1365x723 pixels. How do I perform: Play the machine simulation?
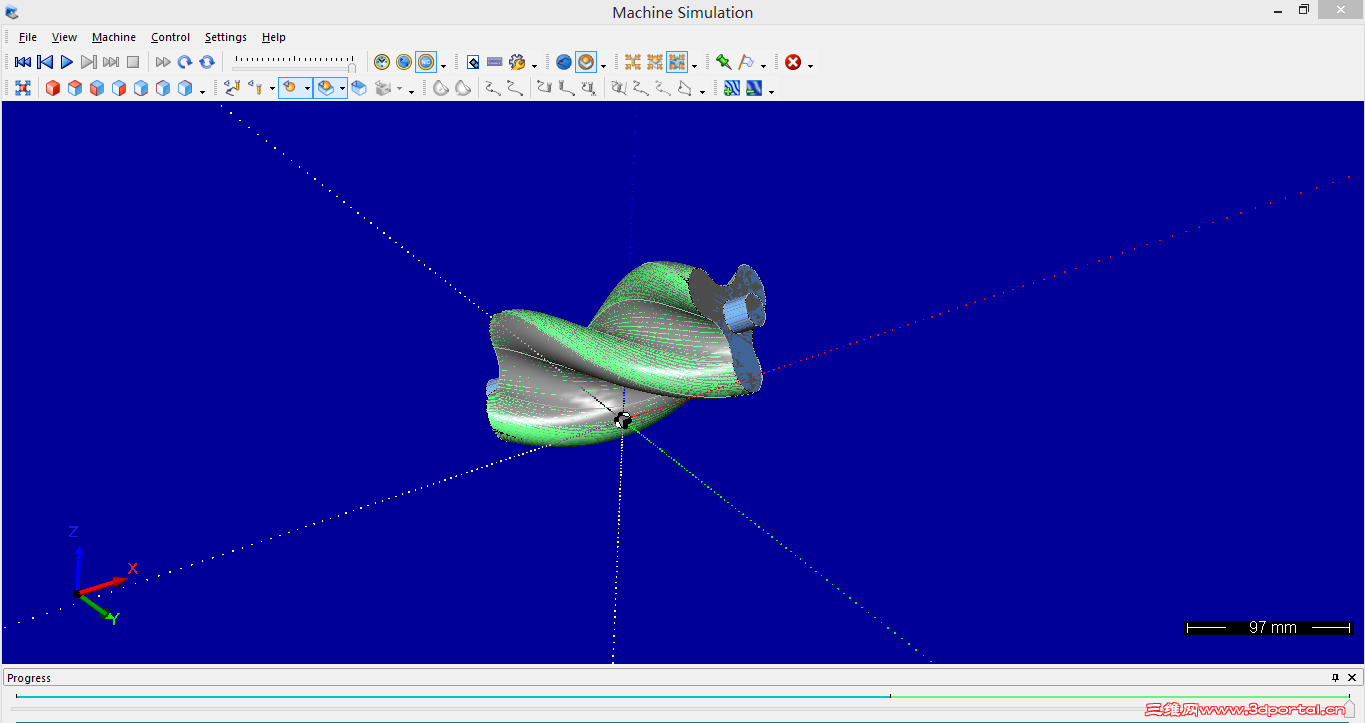point(67,62)
